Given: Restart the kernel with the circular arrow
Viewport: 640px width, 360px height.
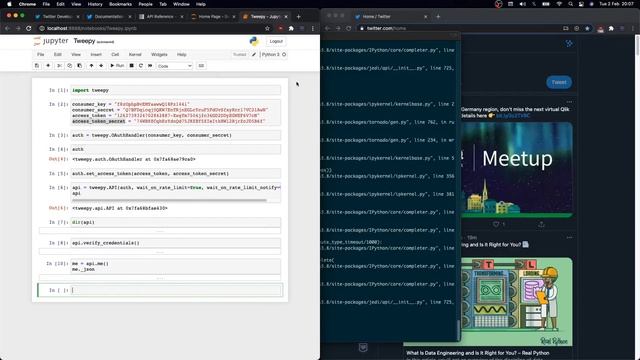Looking at the screenshot, I should (141, 66).
